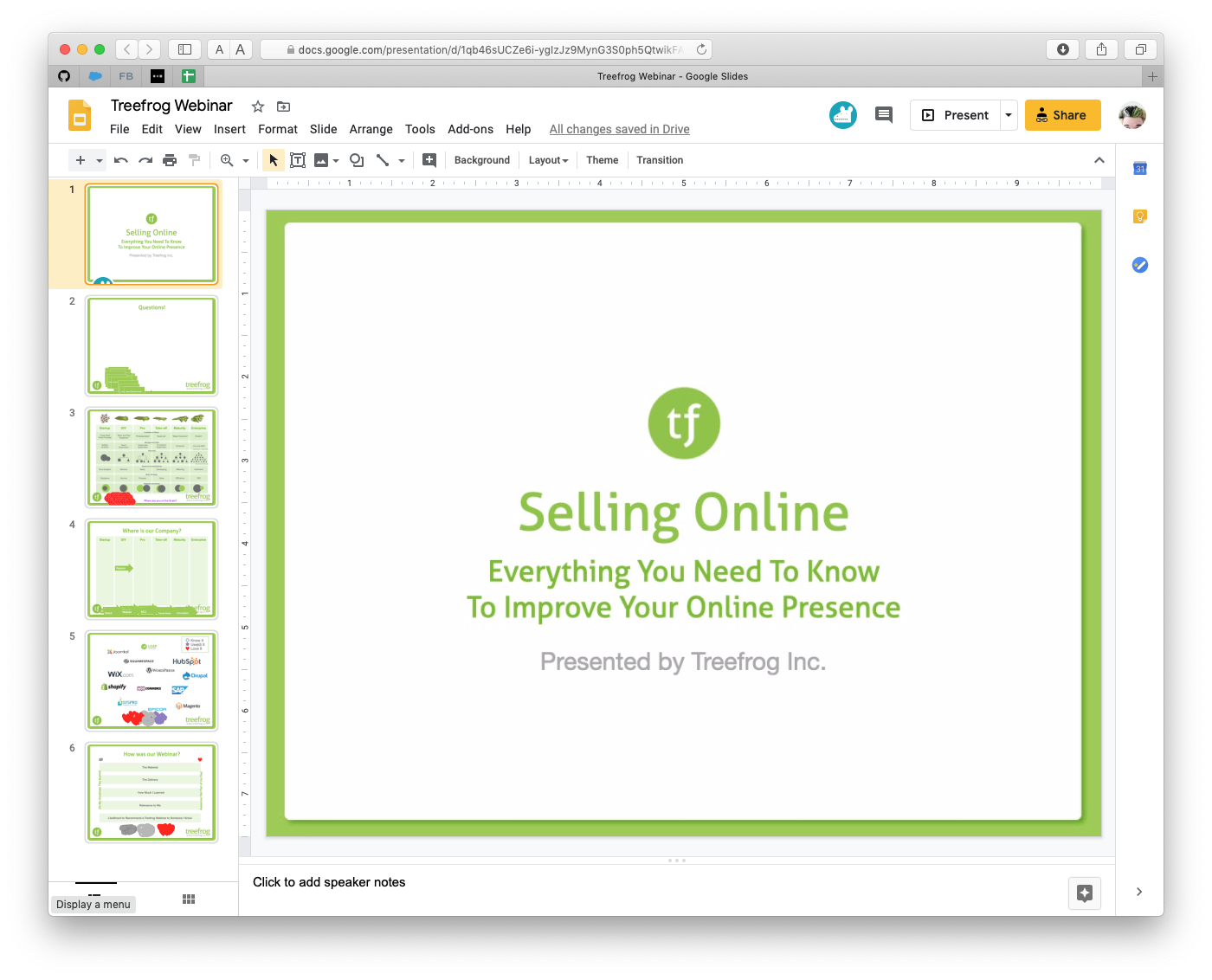Image resolution: width=1212 pixels, height=980 pixels.
Task: Open the Add-ons menu
Action: pos(470,129)
